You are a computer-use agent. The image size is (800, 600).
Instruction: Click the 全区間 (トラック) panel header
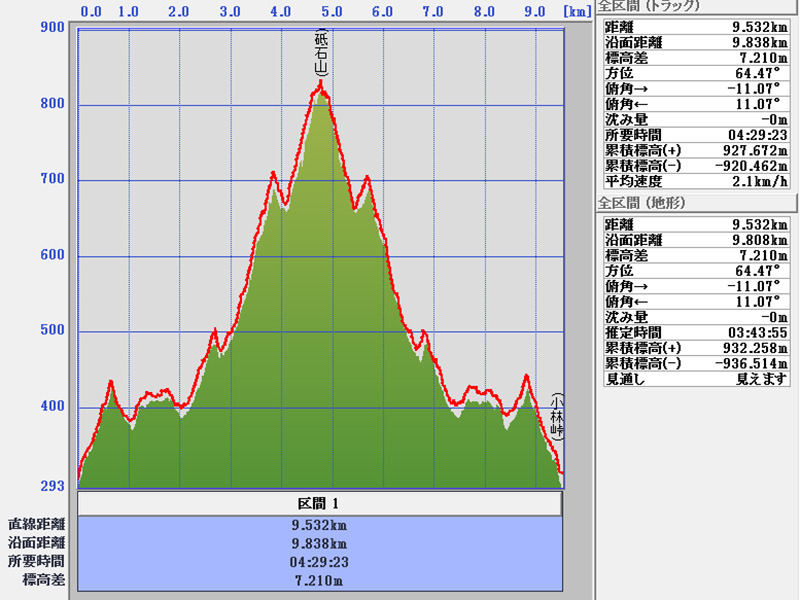pos(649,5)
